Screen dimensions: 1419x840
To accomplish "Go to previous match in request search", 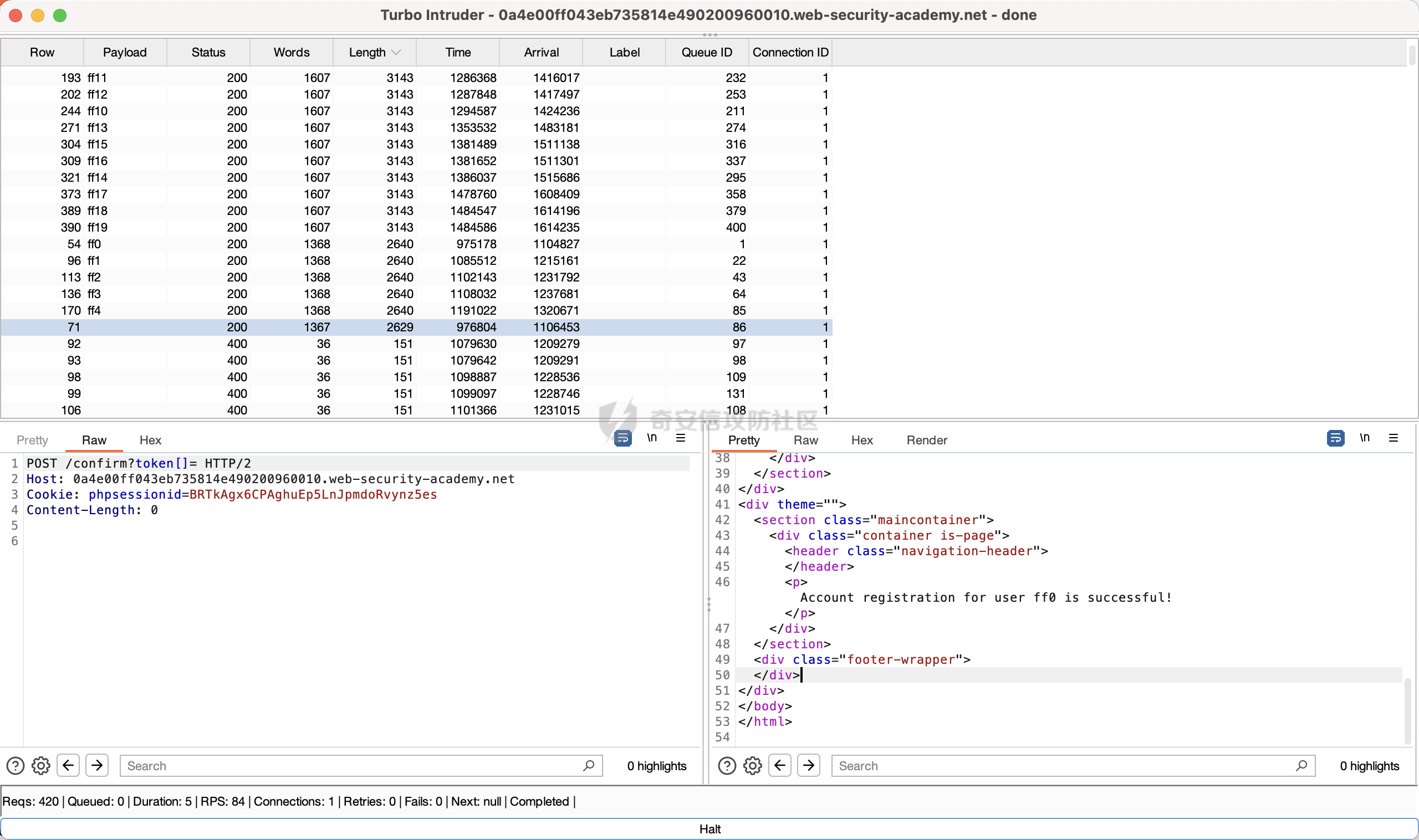I will coord(68,765).
